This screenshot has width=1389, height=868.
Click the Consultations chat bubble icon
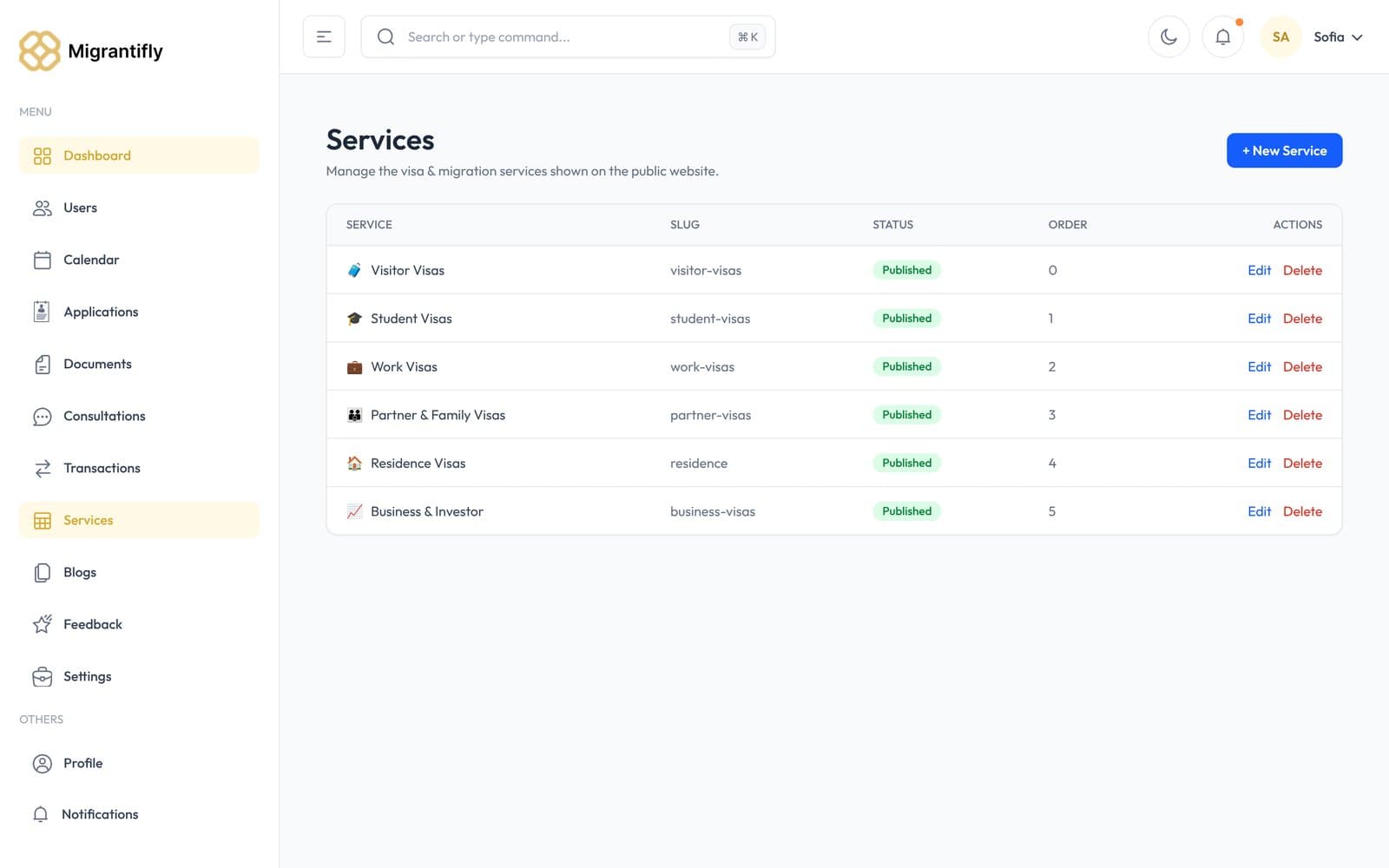tap(42, 416)
